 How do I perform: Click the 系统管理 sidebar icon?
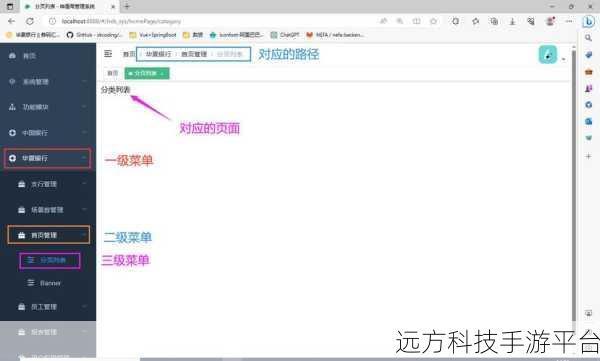(12, 82)
